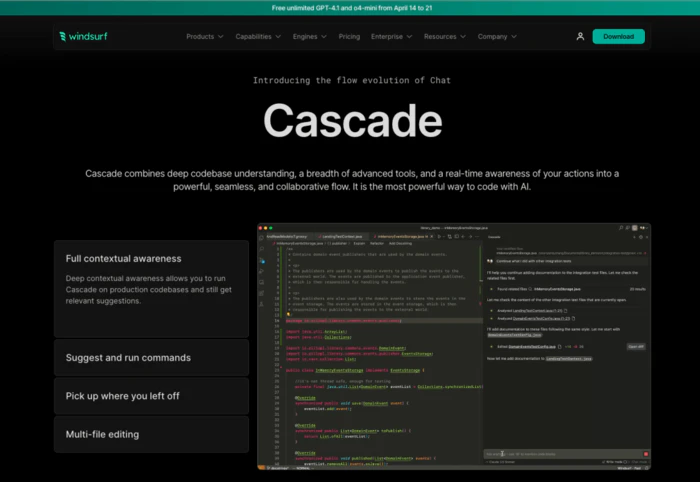Open Run and Debug in the IDE sidebar

point(262,271)
